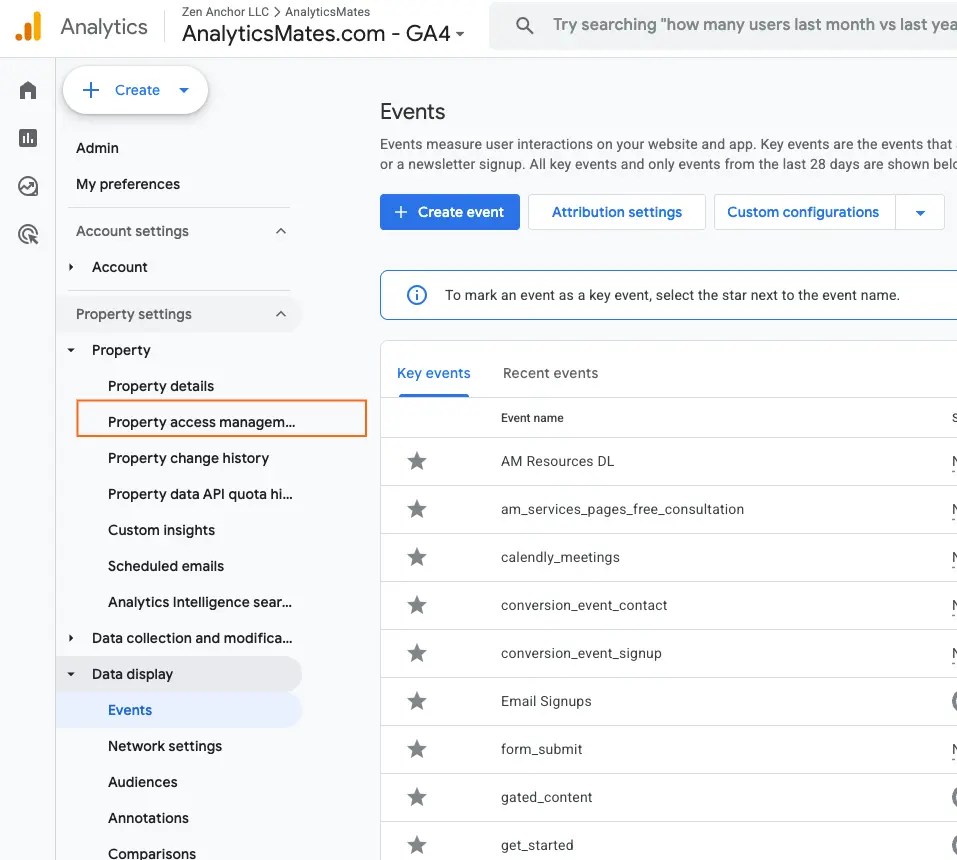Toggle star for get_started
Image resolution: width=957 pixels, height=860 pixels.
[x=417, y=845]
